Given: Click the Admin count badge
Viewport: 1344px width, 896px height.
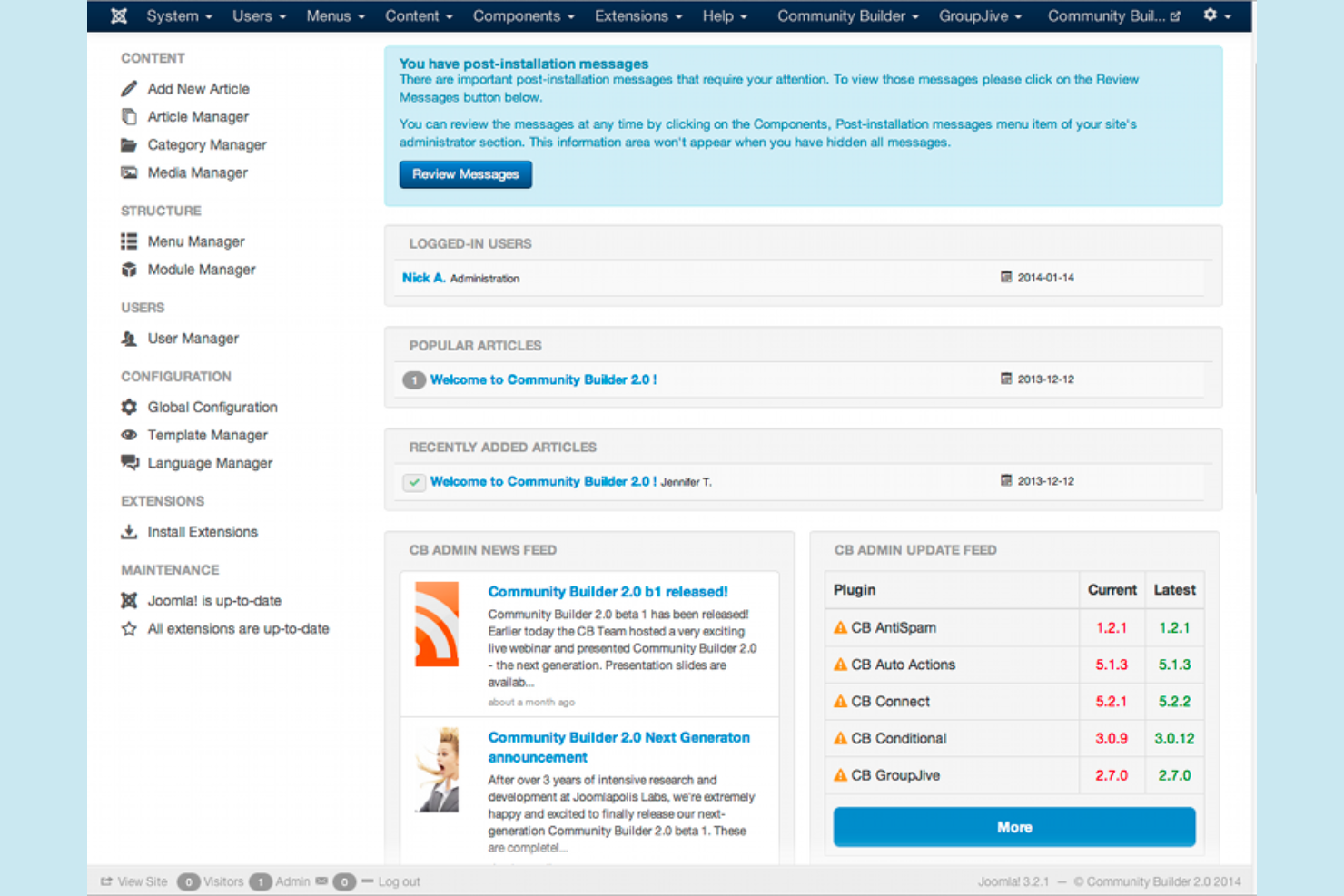Looking at the screenshot, I should pyautogui.click(x=261, y=881).
